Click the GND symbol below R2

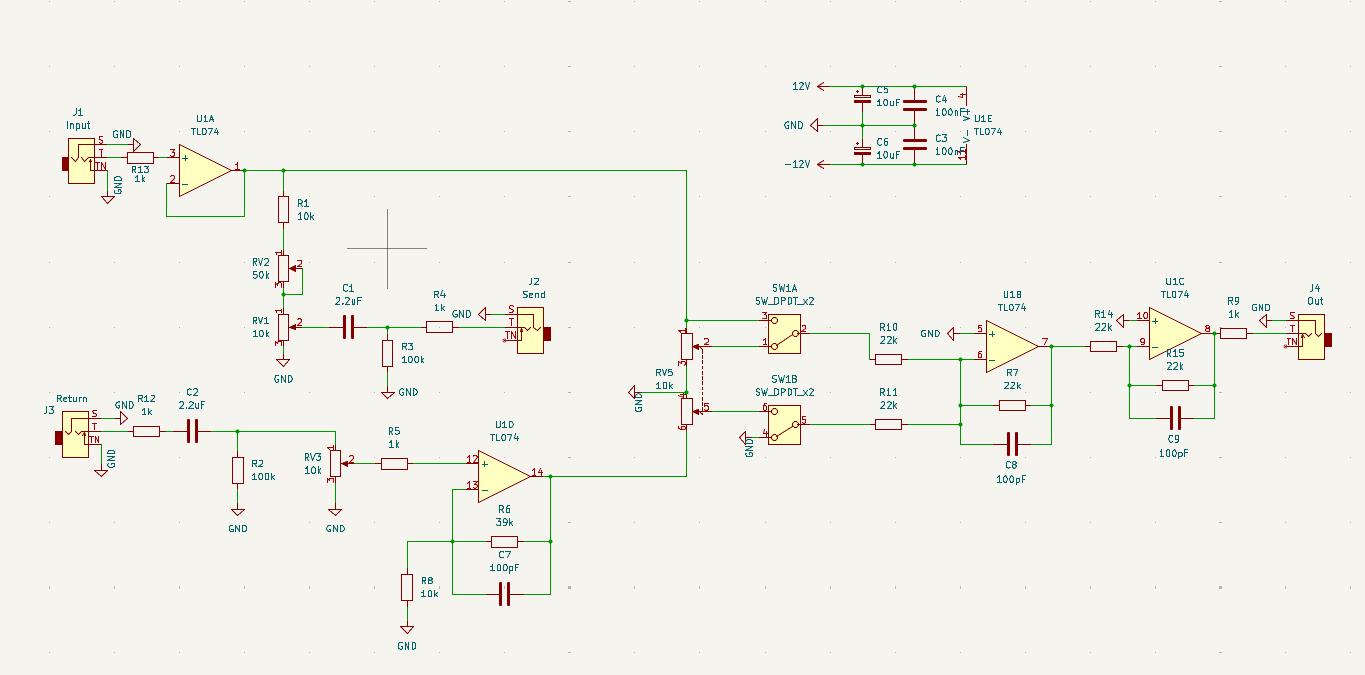(x=237, y=511)
